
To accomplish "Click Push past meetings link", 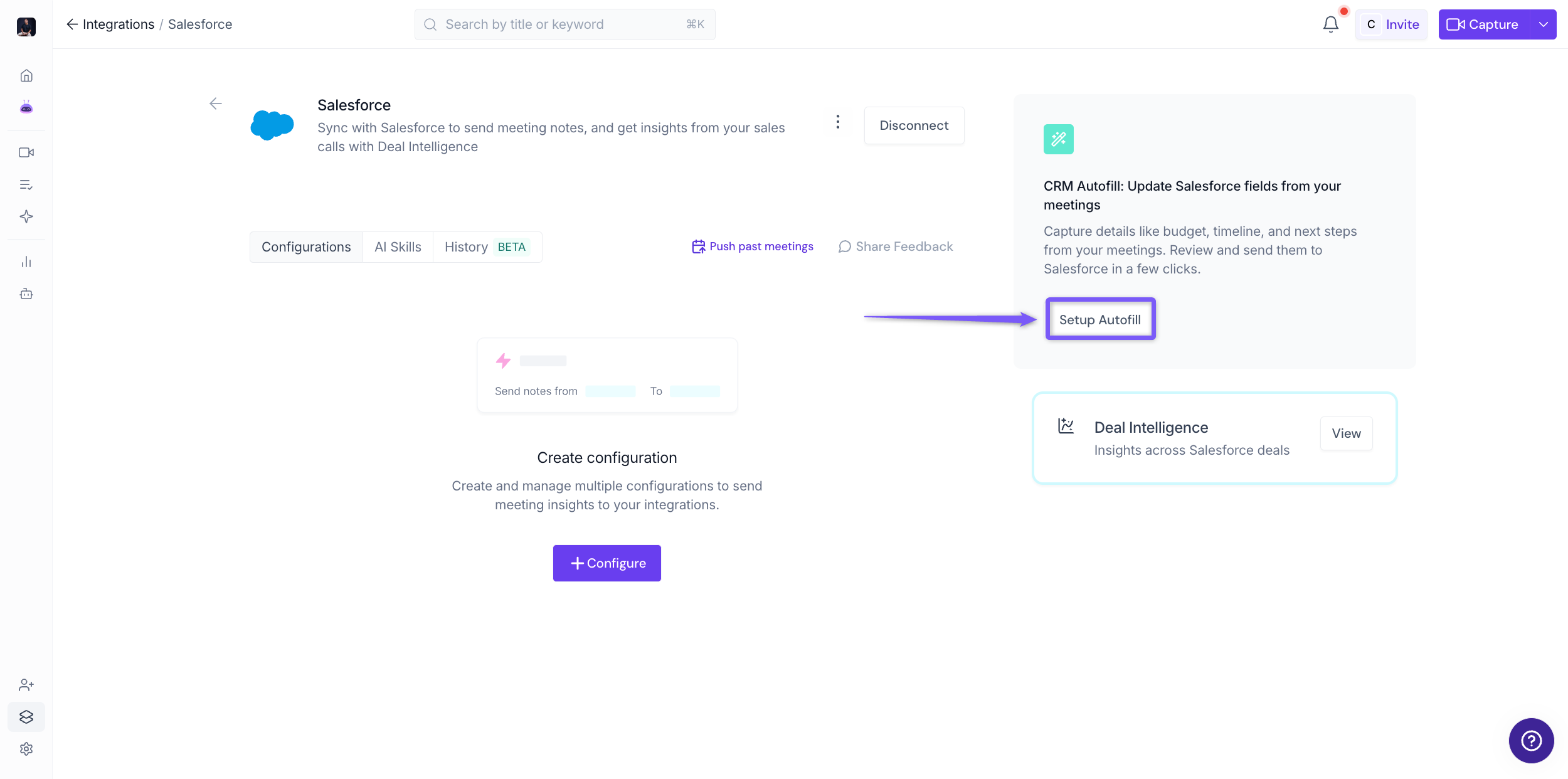I will (x=753, y=246).
